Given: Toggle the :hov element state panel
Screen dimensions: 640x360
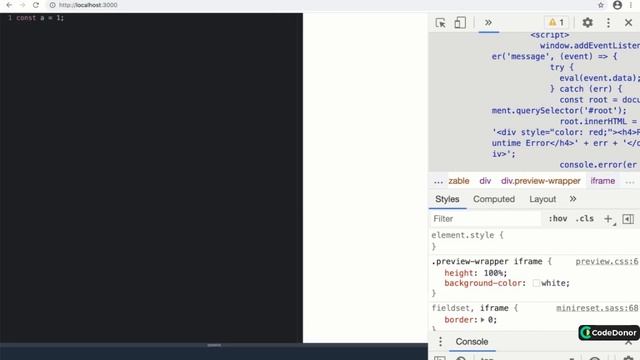Looking at the screenshot, I should click(558, 219).
